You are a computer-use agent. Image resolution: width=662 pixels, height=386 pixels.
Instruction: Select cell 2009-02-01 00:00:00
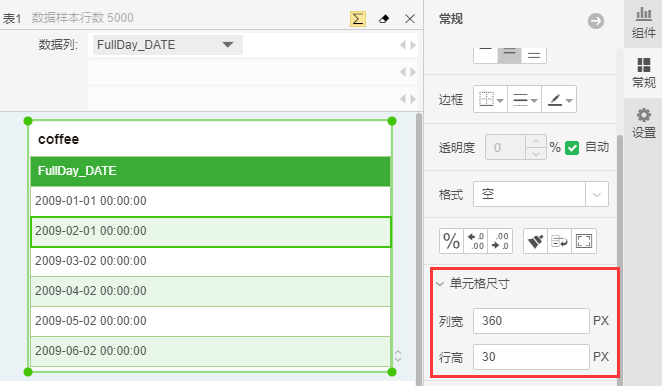[x=210, y=231]
